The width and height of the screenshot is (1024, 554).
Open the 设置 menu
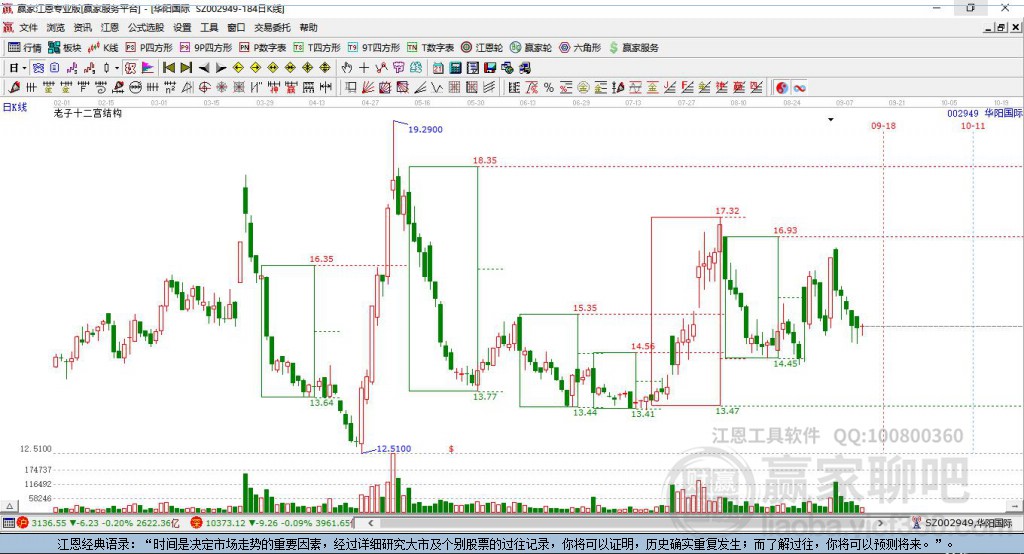pos(182,27)
